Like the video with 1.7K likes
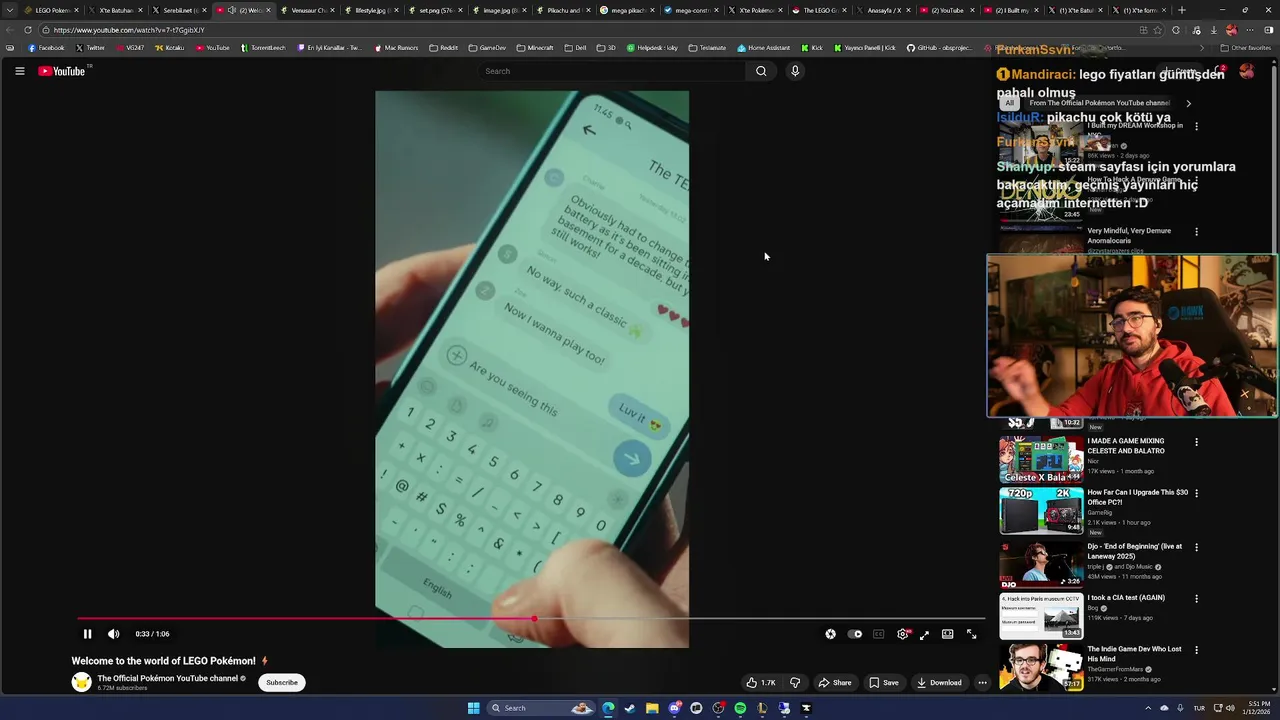This screenshot has width=1280, height=720. [761, 683]
